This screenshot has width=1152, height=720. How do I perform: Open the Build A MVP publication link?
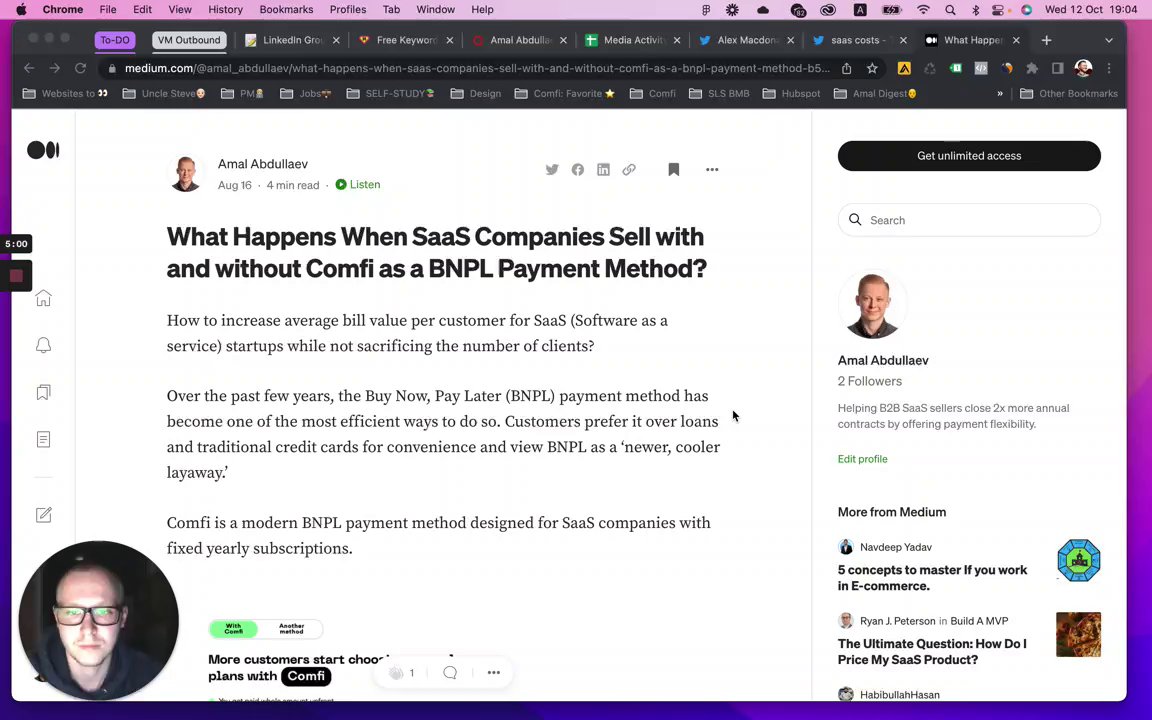pos(979,621)
